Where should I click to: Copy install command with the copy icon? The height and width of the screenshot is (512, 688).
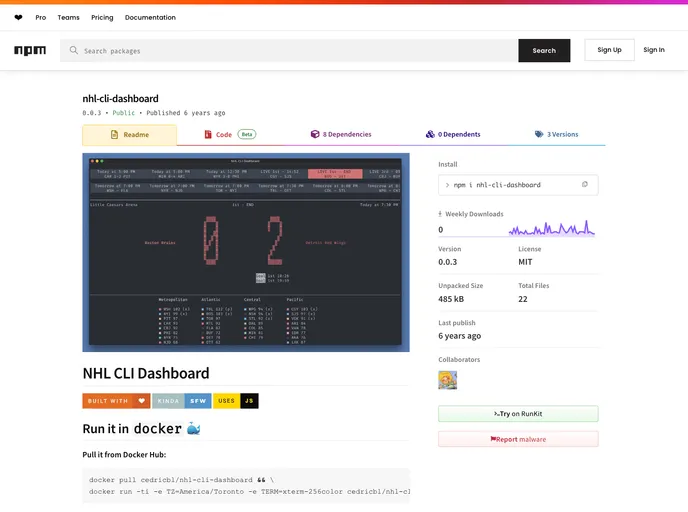pos(584,184)
